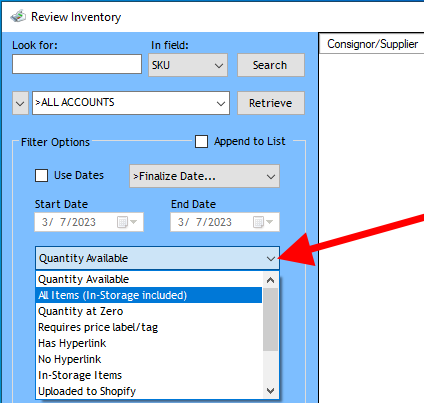Viewport: 424px width, 403px height.
Task: Enable the Append to List checkbox
Action: 201,141
